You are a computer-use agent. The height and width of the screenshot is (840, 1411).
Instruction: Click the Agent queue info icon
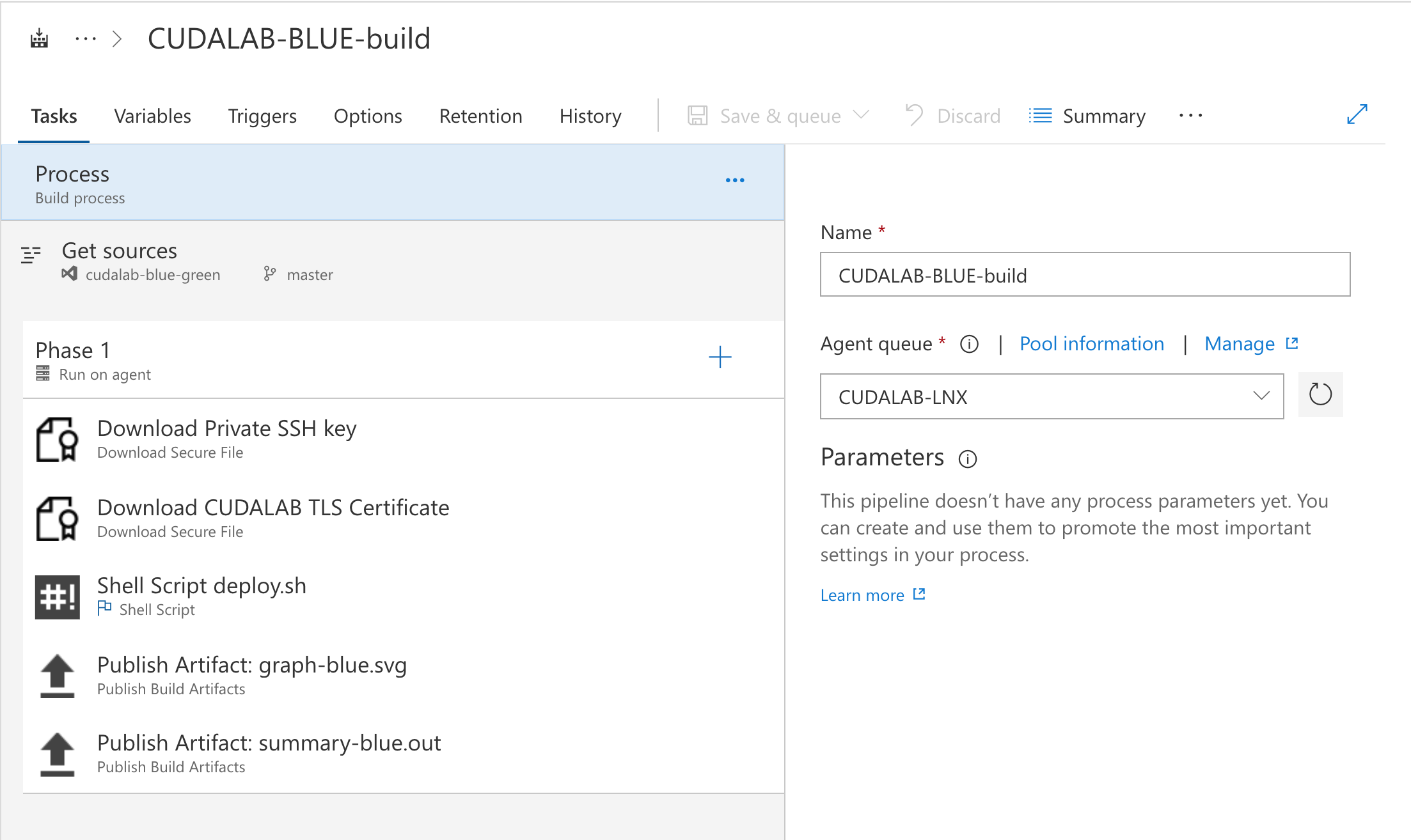tap(969, 345)
